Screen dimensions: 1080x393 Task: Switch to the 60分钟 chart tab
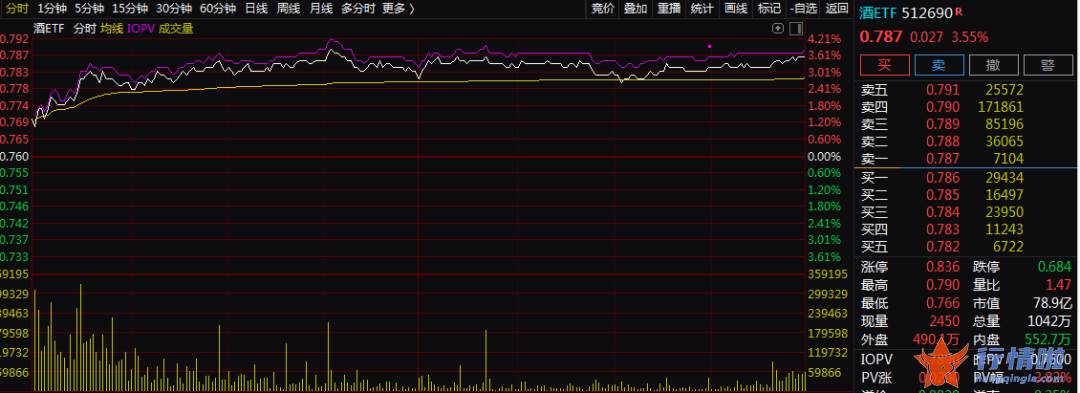[218, 8]
